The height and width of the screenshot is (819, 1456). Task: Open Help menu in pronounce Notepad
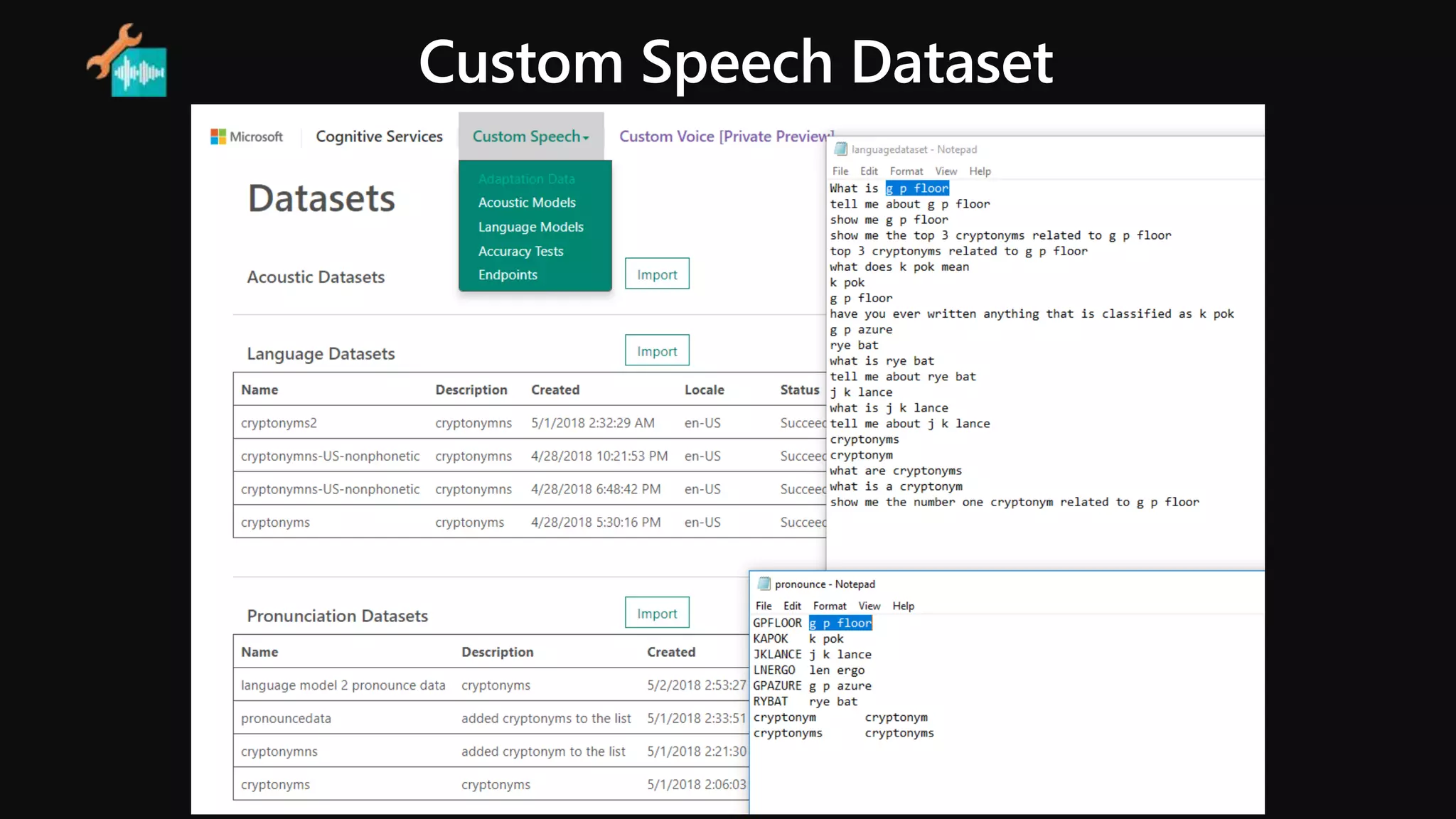coord(903,606)
